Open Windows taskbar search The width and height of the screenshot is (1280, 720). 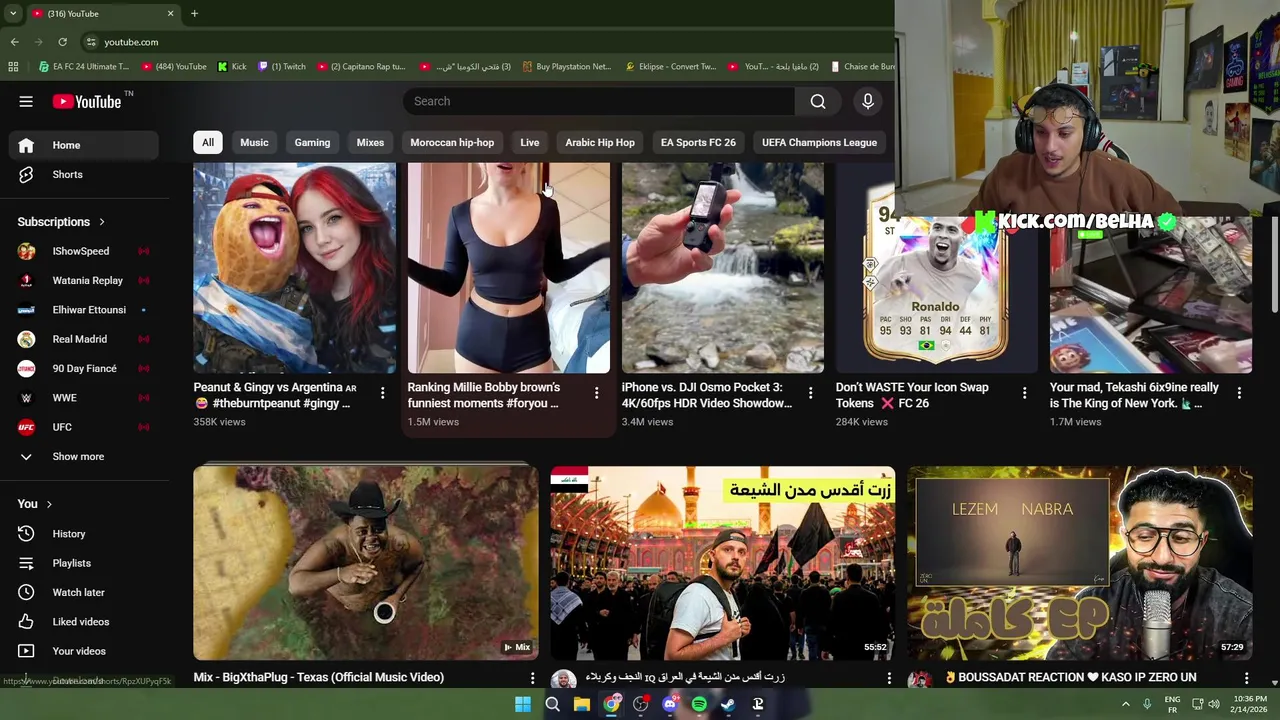[552, 705]
